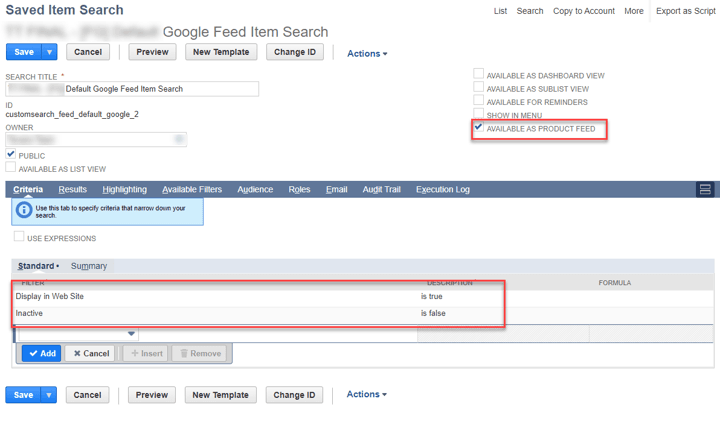The height and width of the screenshot is (422, 720).
Task: Click the Insert filter button
Action: tap(146, 354)
